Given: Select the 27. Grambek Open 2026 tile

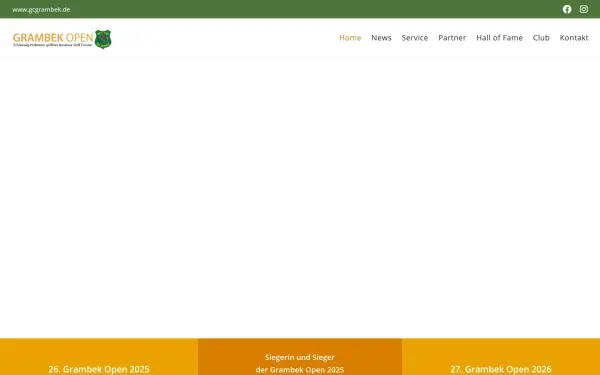Looking at the screenshot, I should pyautogui.click(x=501, y=357).
